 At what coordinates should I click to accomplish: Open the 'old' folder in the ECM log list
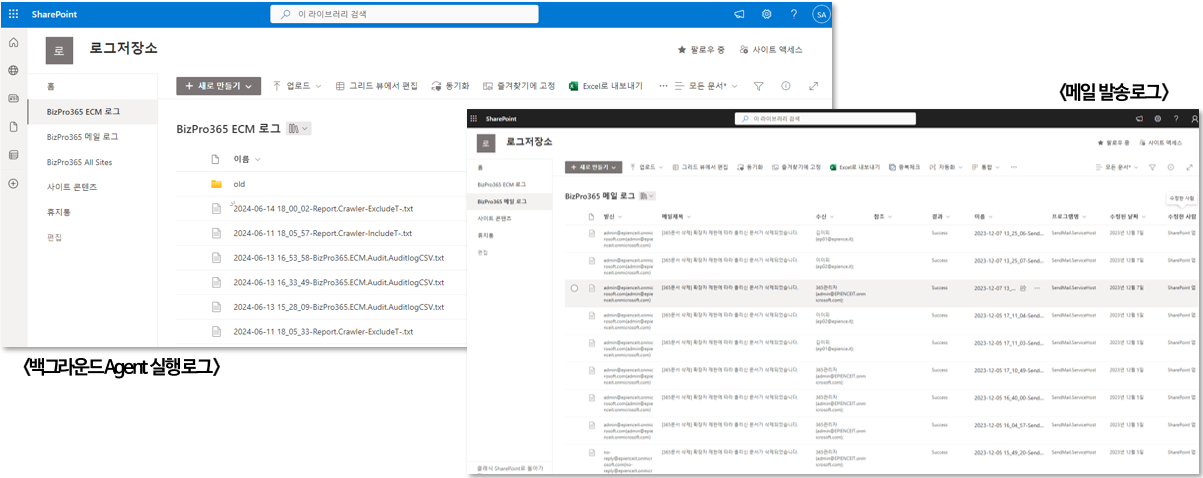[x=239, y=184]
